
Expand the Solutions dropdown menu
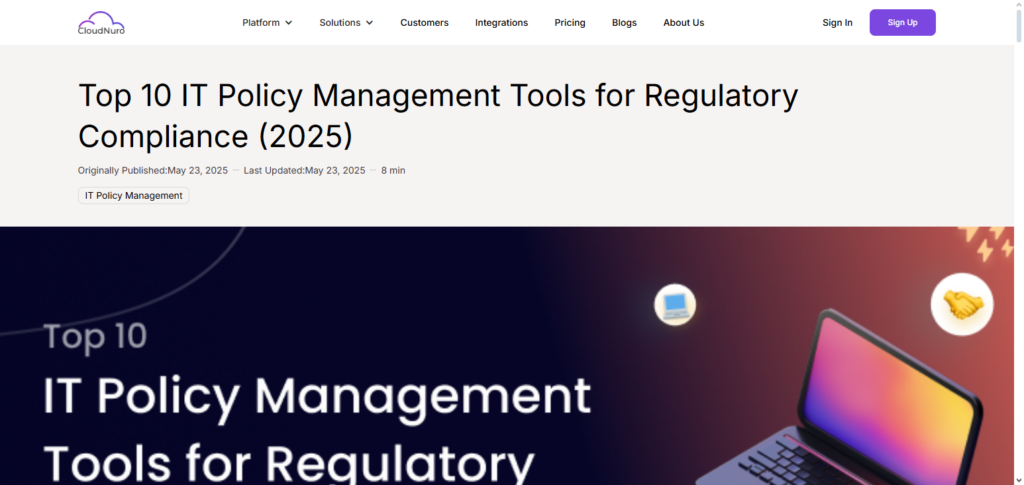tap(346, 23)
